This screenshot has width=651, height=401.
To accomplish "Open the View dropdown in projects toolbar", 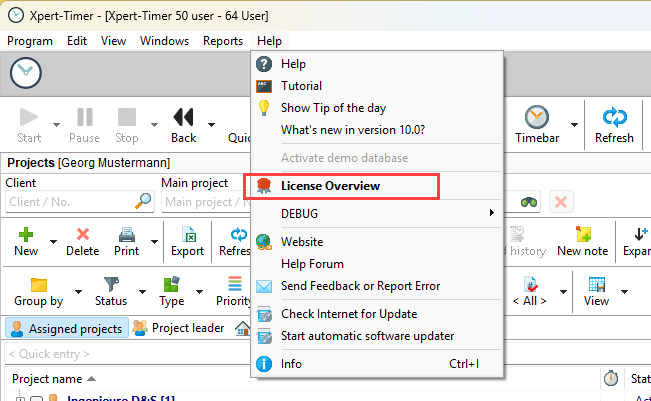I will [x=597, y=292].
